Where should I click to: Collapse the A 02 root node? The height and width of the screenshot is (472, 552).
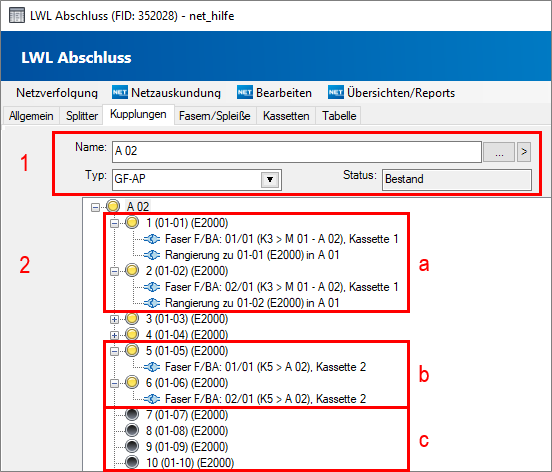pyautogui.click(x=95, y=207)
